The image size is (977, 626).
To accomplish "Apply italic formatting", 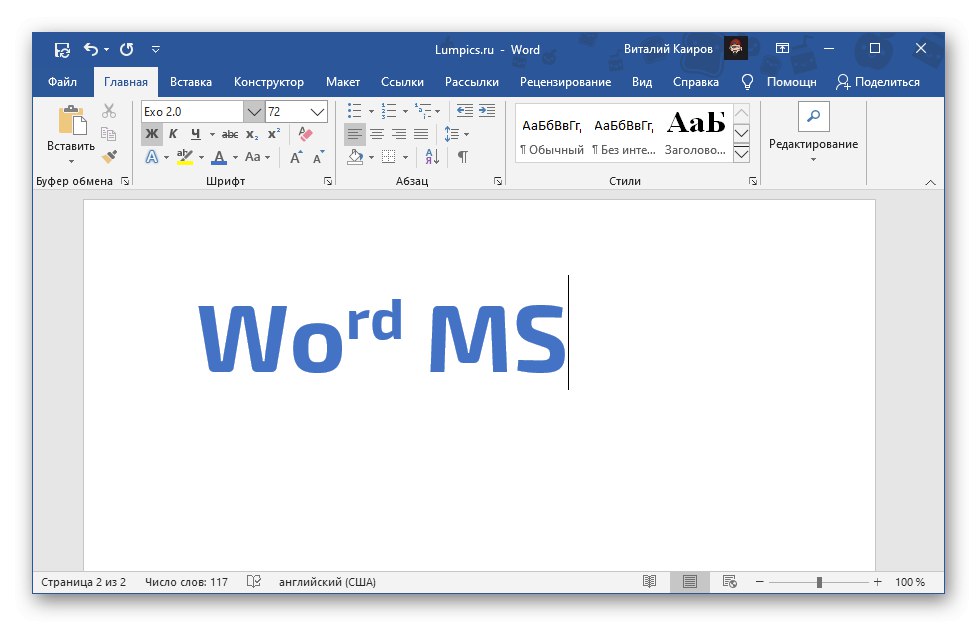I will pyautogui.click(x=173, y=134).
